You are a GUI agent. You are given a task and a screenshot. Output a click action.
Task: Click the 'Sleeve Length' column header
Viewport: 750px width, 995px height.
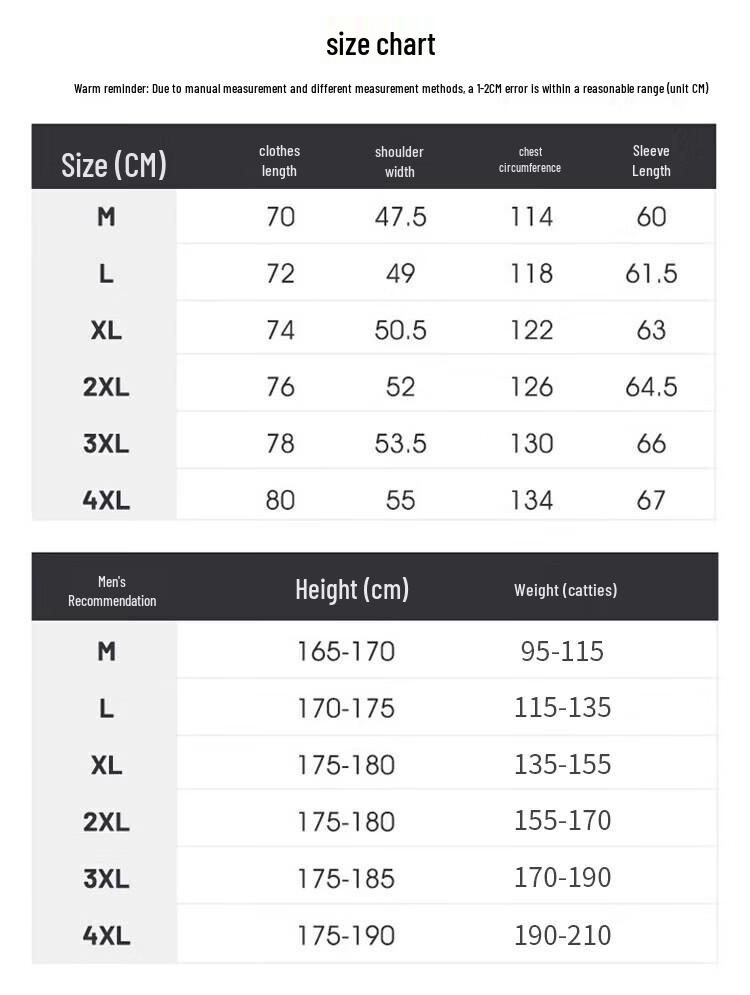[651, 161]
